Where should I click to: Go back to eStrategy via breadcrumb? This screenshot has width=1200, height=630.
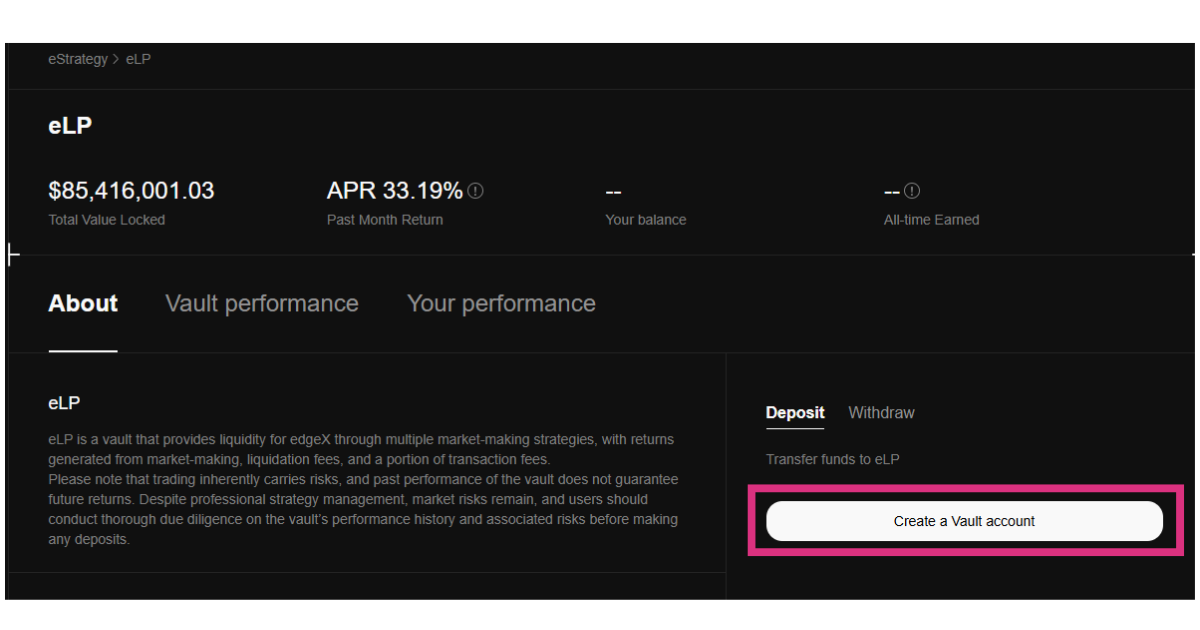[77, 59]
